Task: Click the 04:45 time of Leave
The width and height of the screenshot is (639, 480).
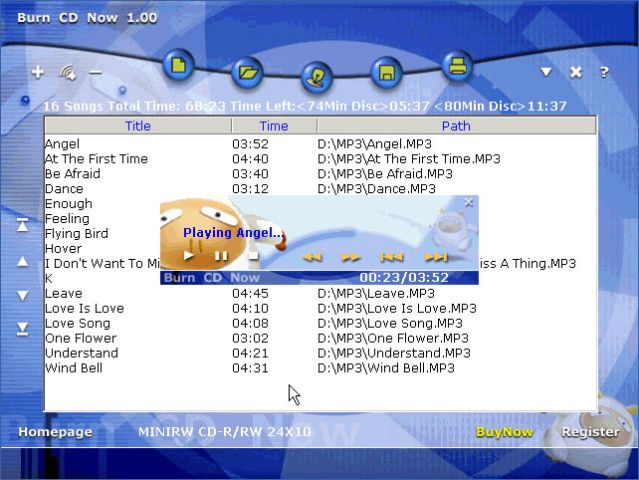Action: coord(250,294)
